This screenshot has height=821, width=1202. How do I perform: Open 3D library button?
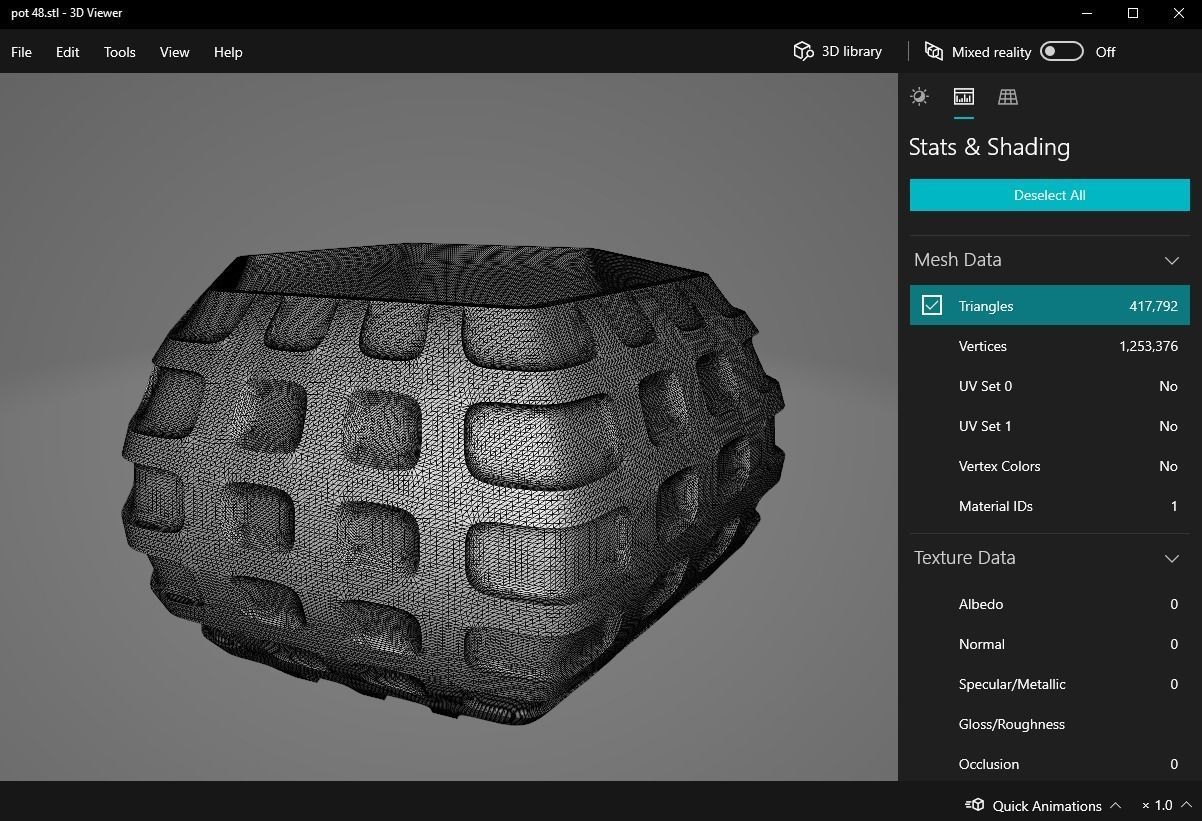(838, 52)
